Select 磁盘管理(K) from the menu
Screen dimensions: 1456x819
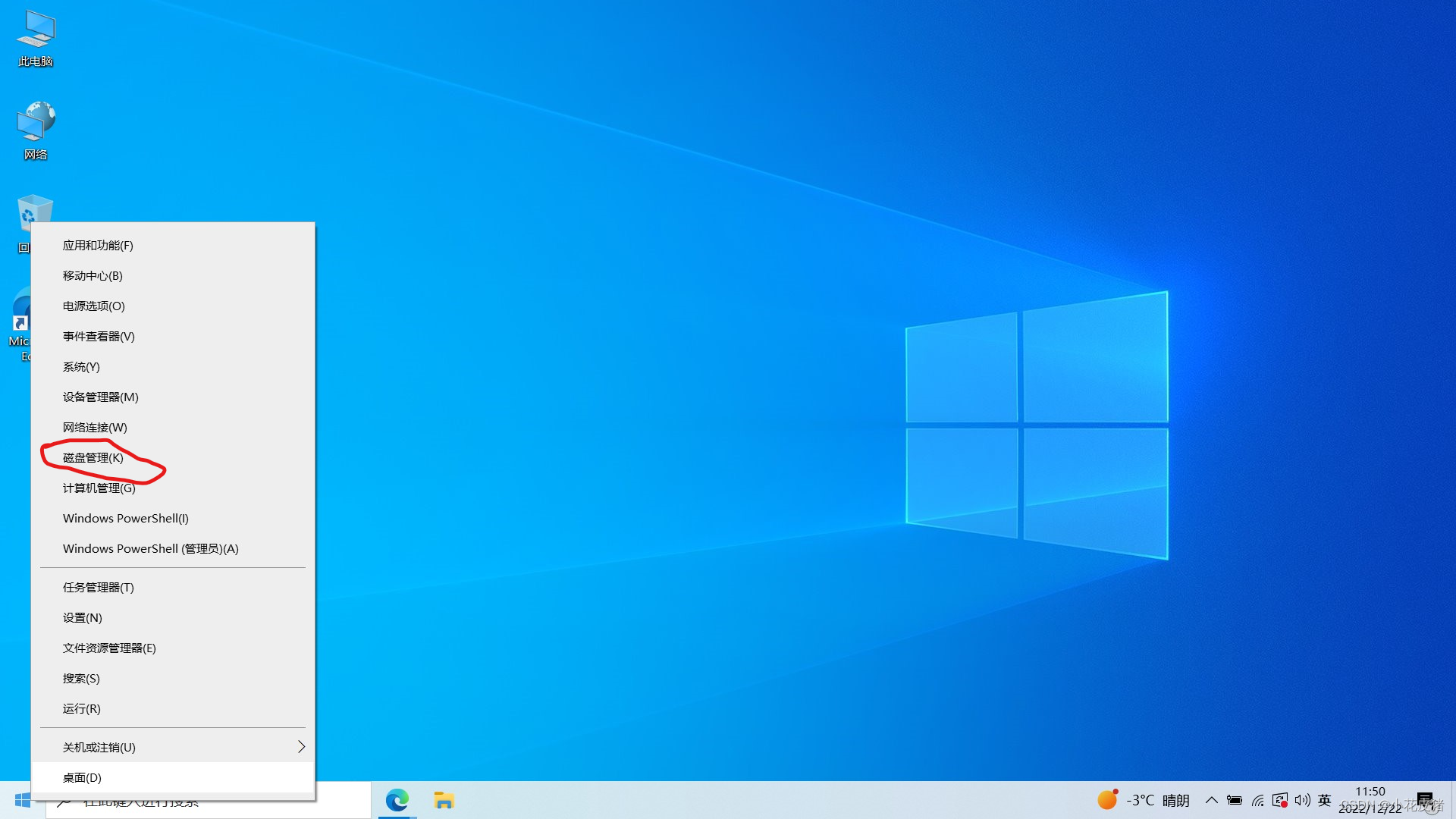[93, 458]
